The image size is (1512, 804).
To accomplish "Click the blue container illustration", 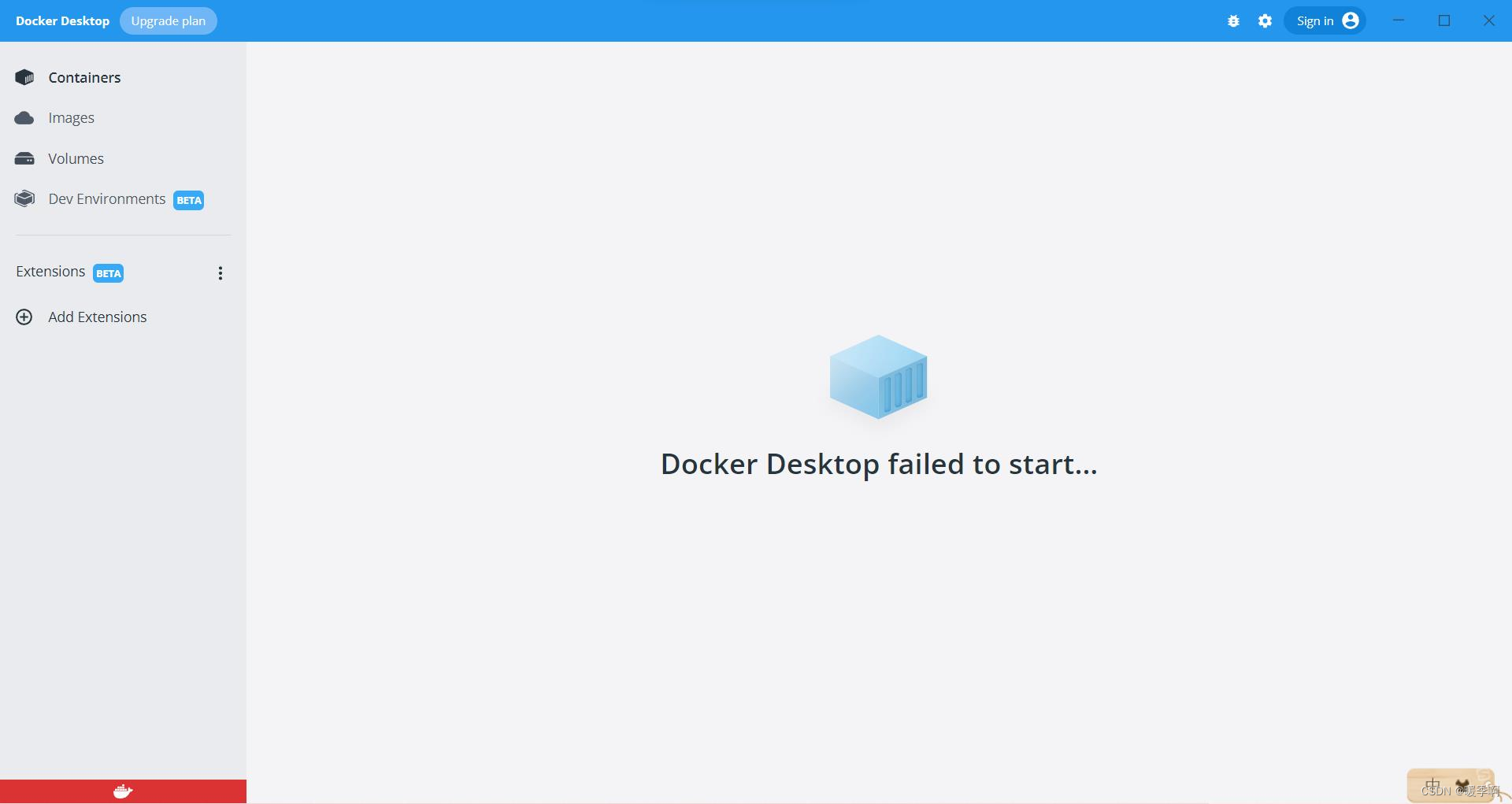I will (x=878, y=377).
